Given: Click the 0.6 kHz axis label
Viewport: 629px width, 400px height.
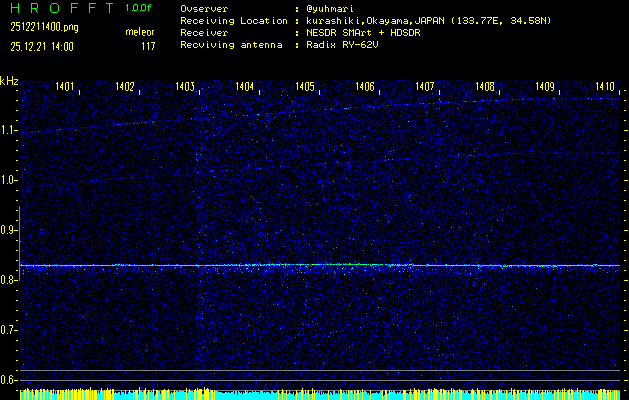Looking at the screenshot, I should pos(9,380).
